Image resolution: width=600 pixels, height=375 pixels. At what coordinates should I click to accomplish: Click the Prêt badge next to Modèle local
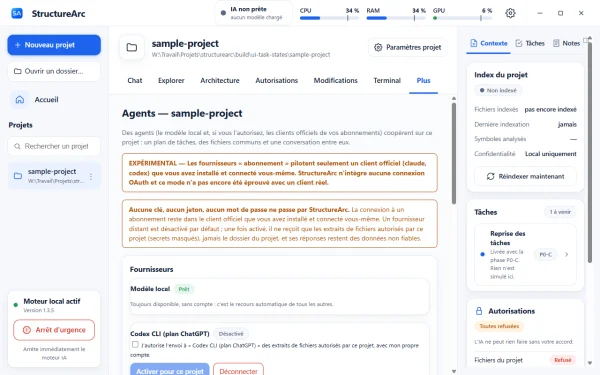click(184, 289)
